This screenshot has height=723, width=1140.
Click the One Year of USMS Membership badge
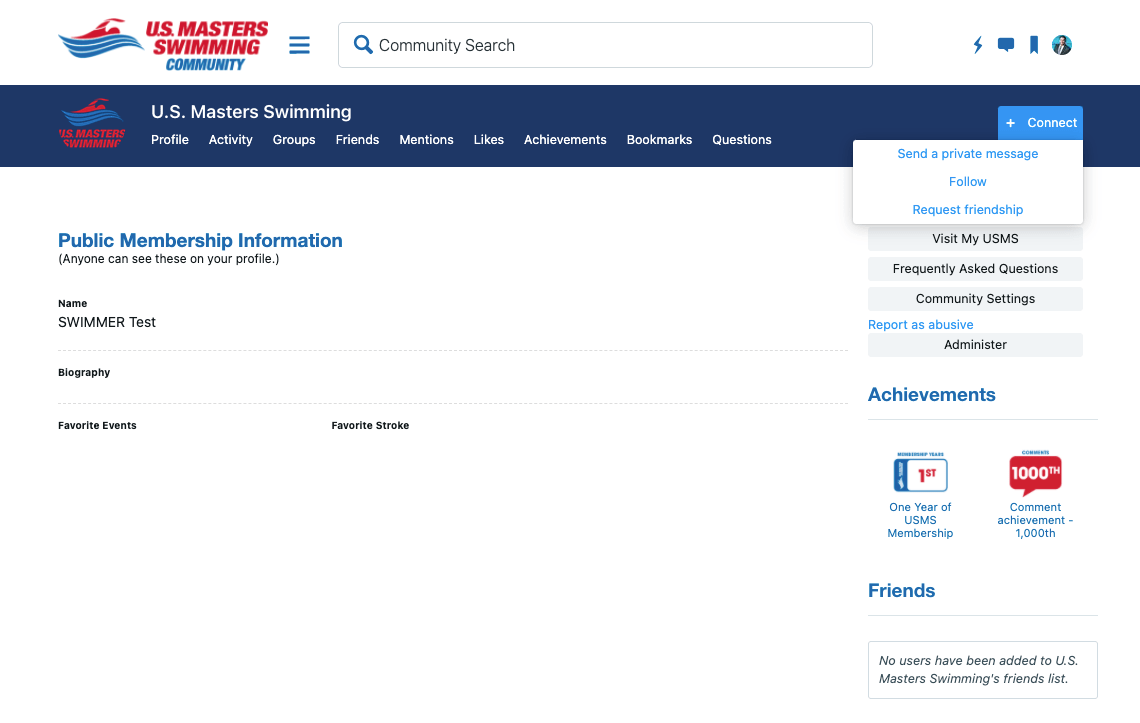coord(920,473)
